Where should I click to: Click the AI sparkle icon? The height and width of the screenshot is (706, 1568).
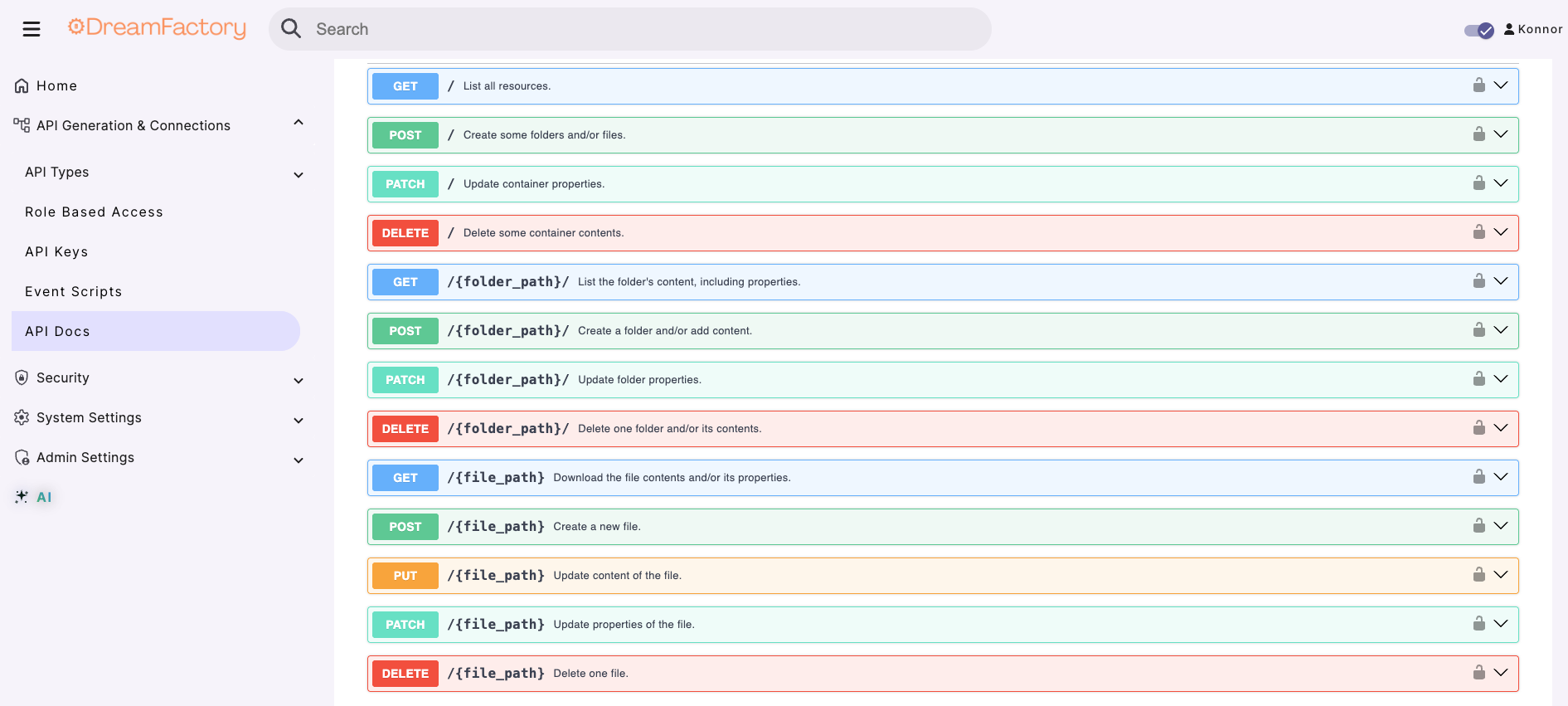pos(22,497)
